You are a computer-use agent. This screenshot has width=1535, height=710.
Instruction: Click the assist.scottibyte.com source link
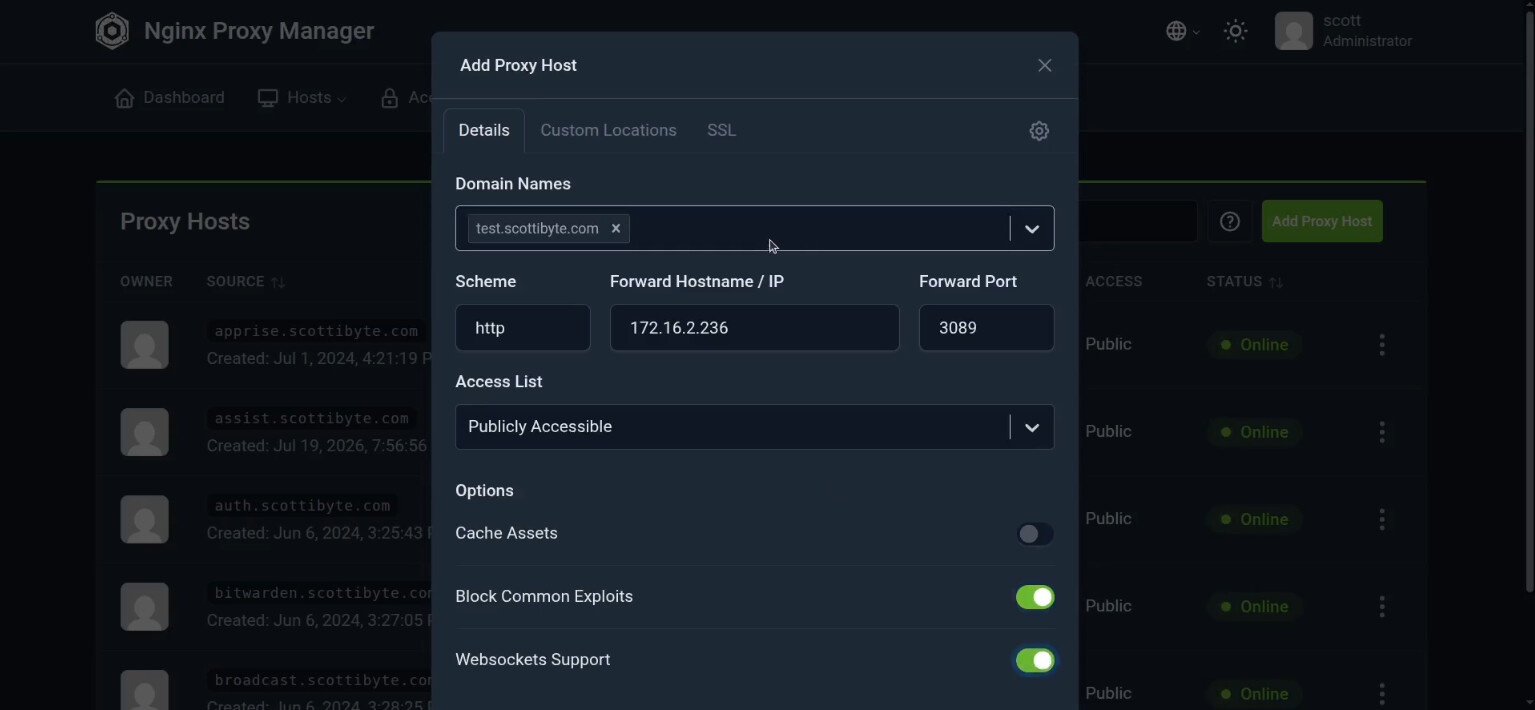click(312, 418)
